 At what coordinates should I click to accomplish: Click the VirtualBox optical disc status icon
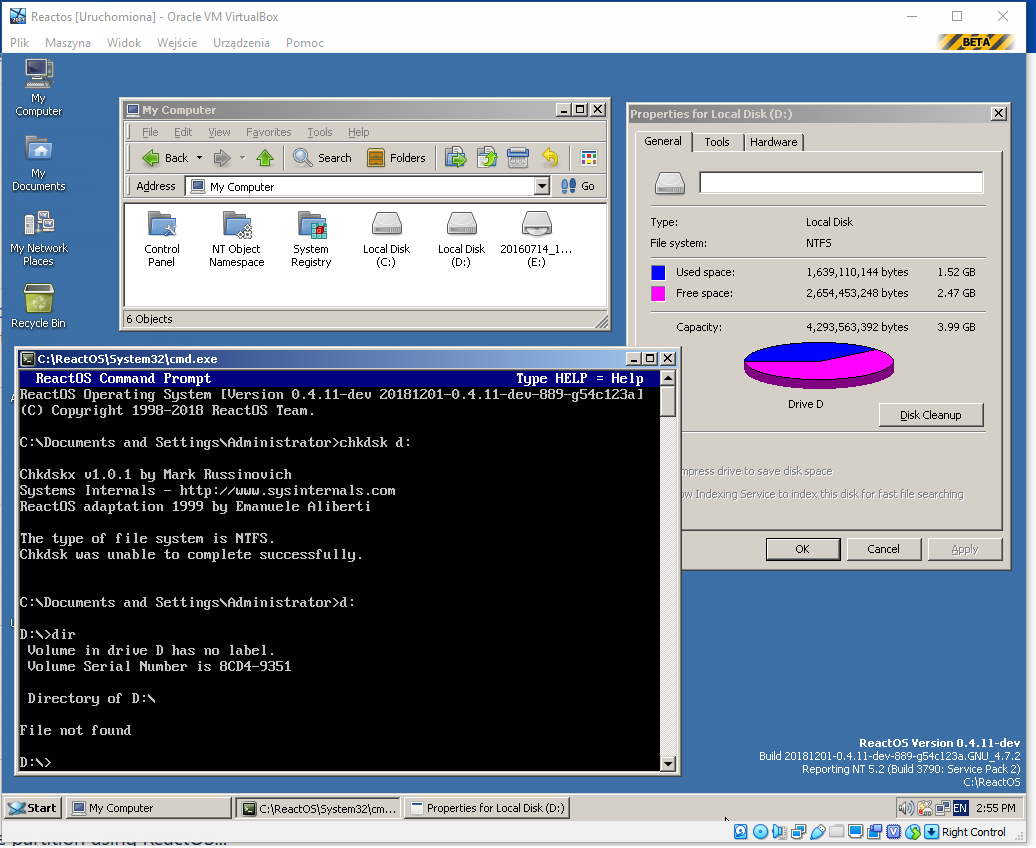[760, 832]
